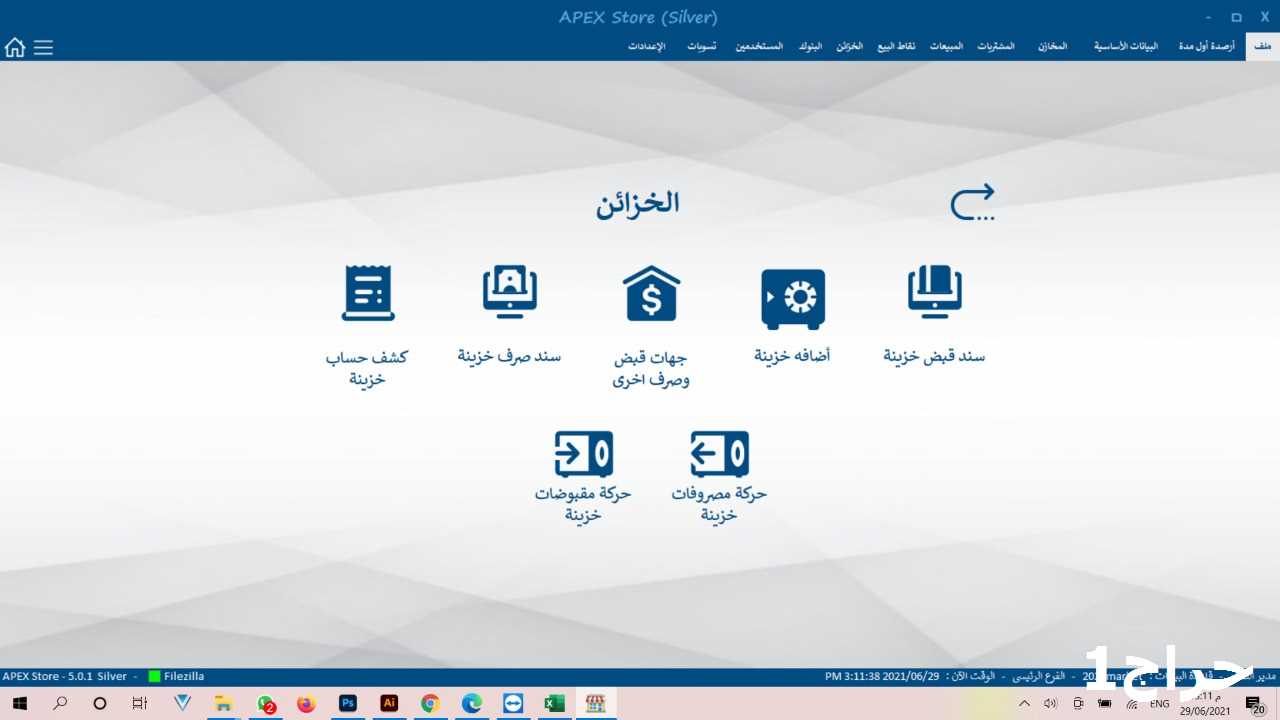Screen dimensions: 1280x720
Task: Open the hamburger menu icon
Action: click(43, 47)
